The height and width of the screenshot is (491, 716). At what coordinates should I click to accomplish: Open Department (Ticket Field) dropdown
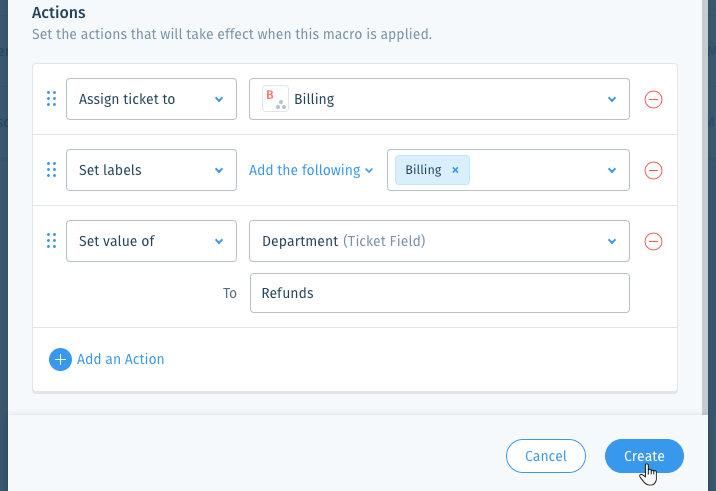coord(439,241)
